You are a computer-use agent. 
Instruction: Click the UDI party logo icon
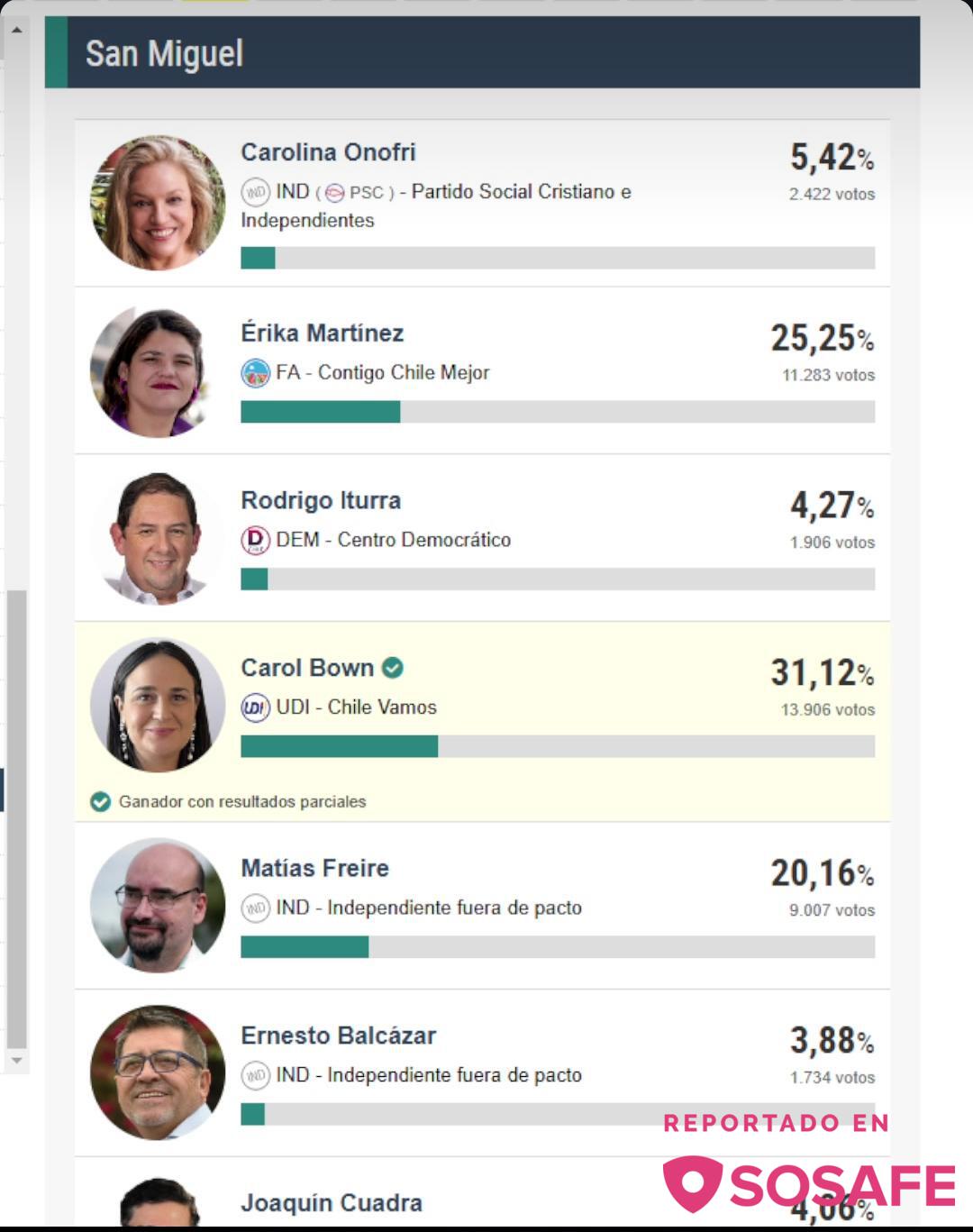pos(256,707)
